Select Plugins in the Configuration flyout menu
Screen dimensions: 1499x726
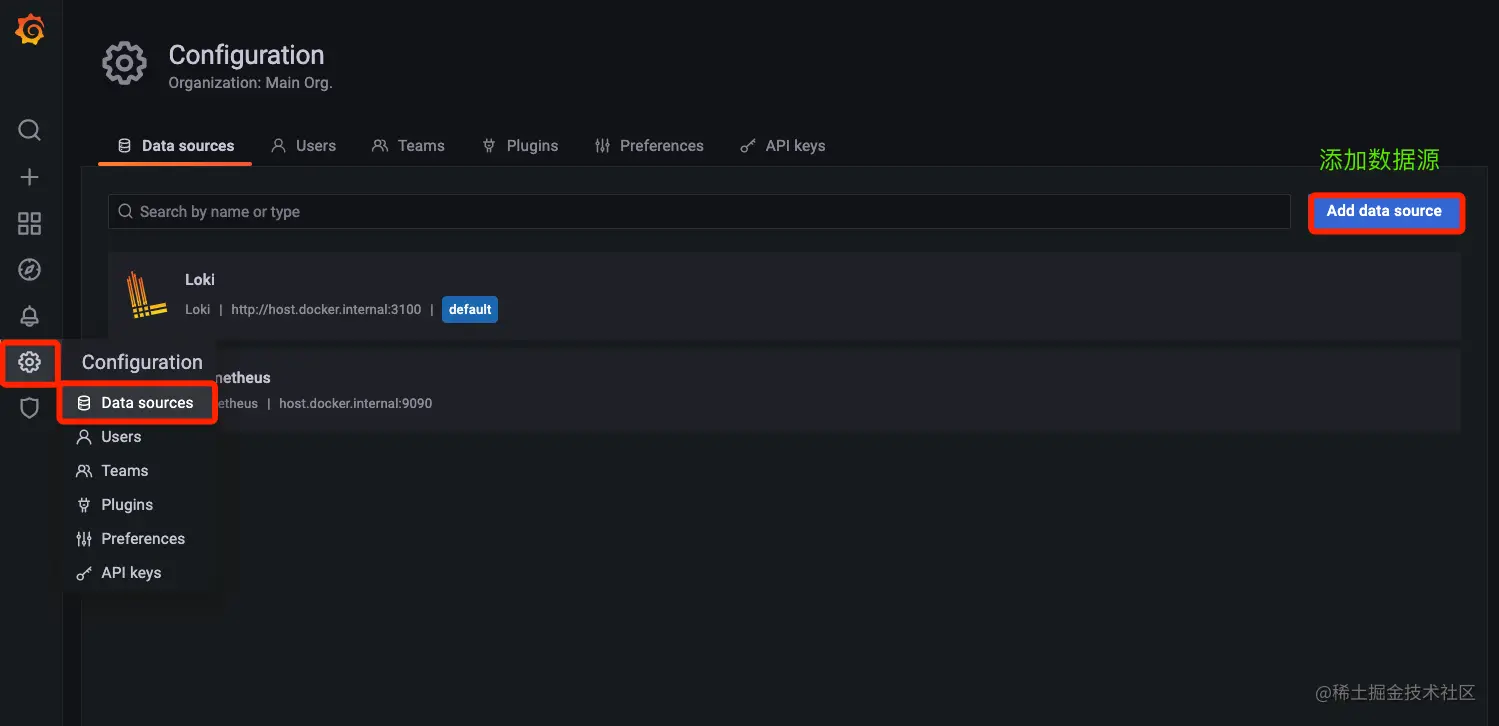click(127, 505)
